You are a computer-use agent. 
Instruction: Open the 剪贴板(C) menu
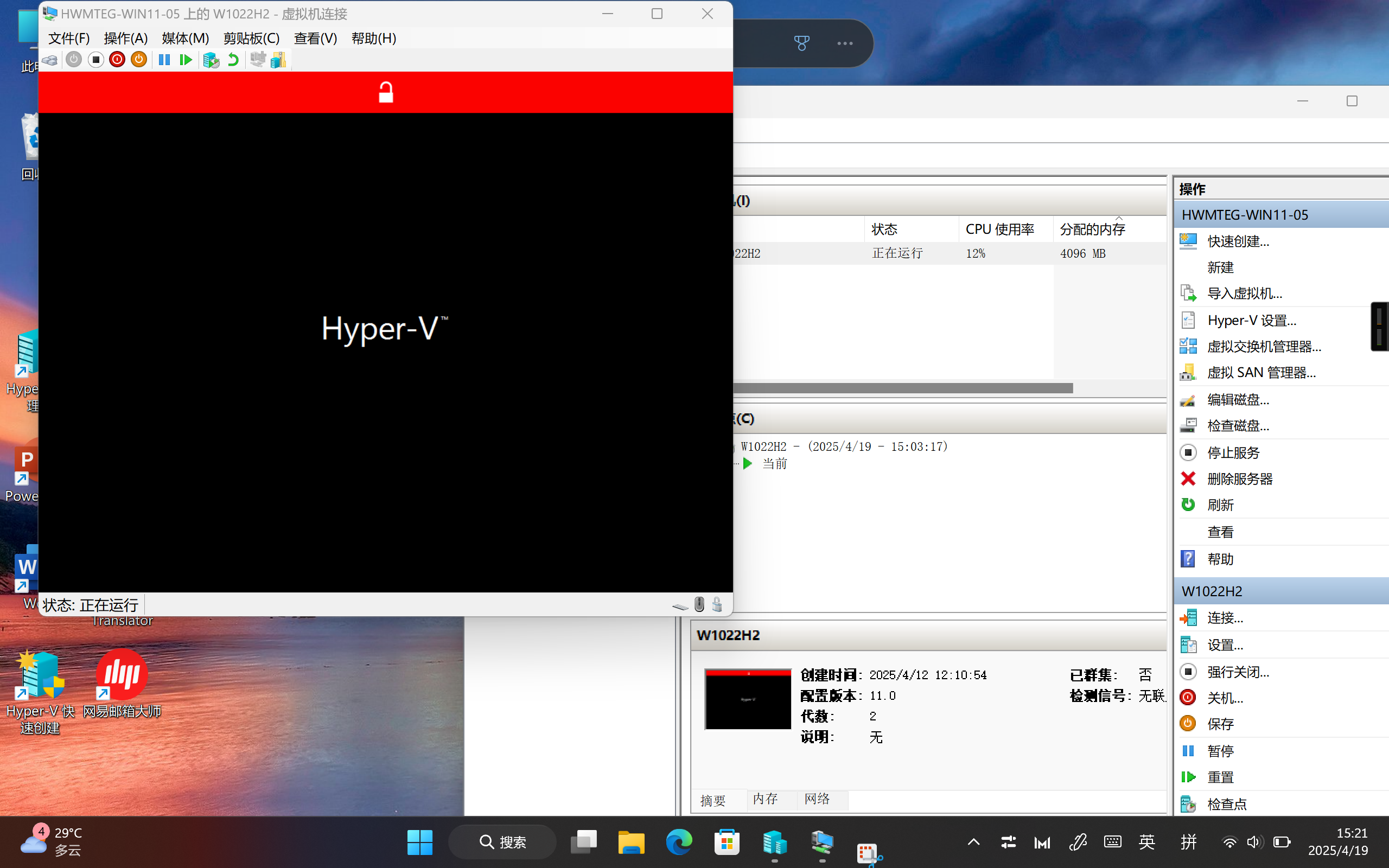[251, 39]
